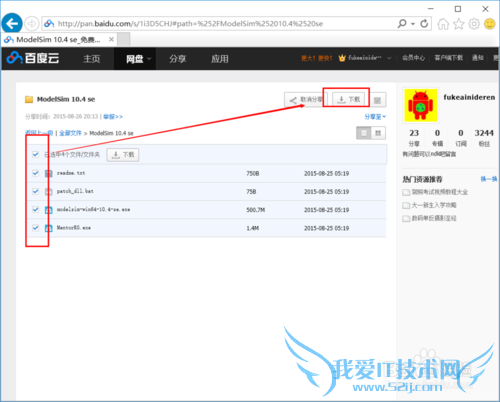Click the 更大!更快! promo link
Image resolution: width=500 pixels, height=402 pixels.
pos(317,58)
